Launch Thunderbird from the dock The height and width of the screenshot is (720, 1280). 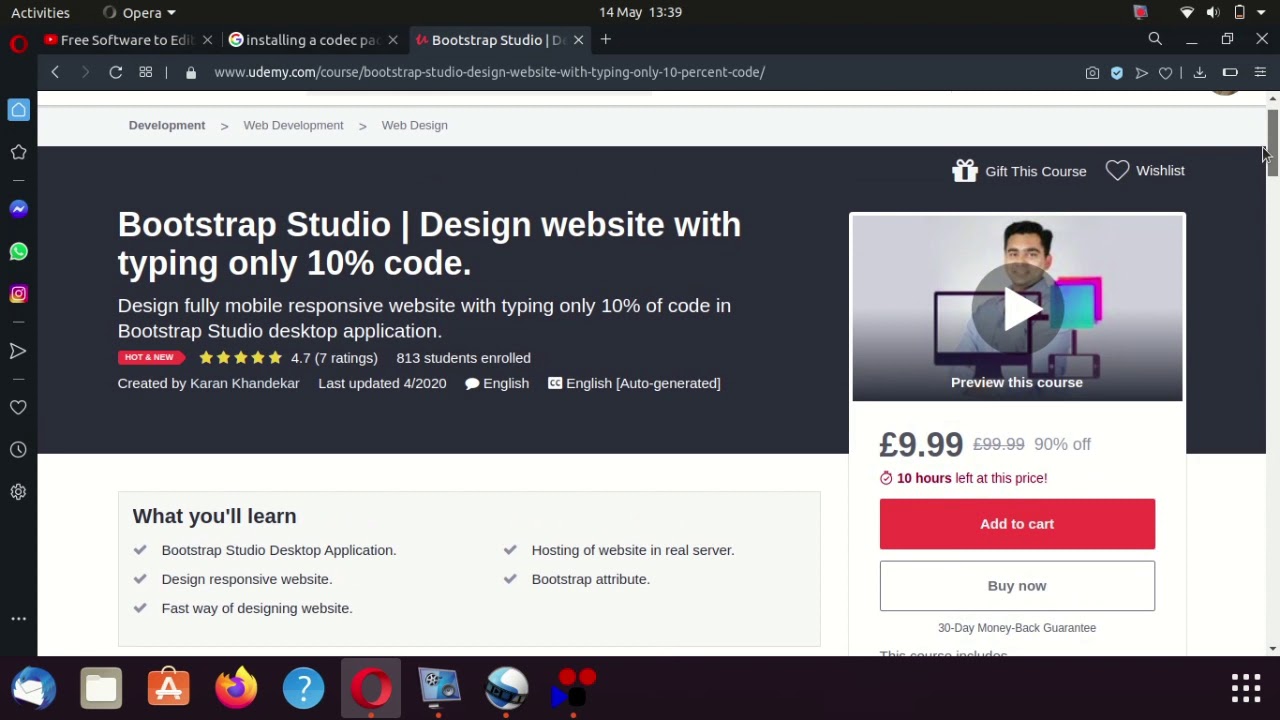tap(34, 688)
